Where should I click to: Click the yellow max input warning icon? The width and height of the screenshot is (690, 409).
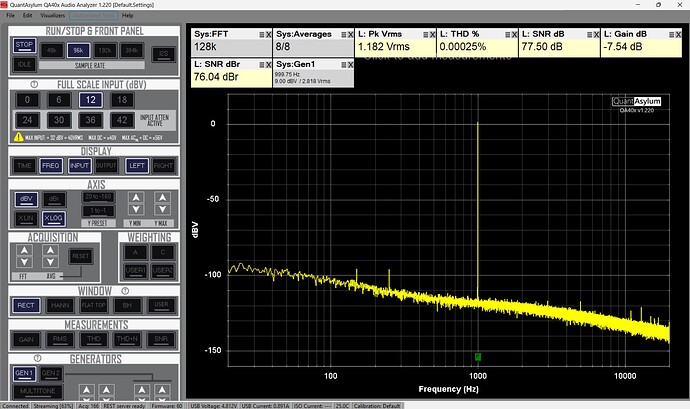pos(17,137)
